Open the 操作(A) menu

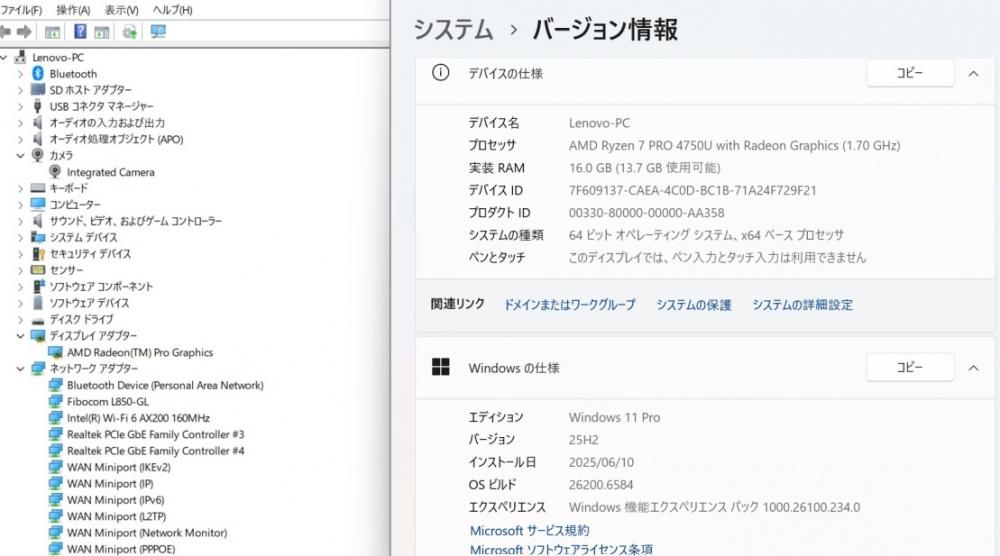[73, 10]
